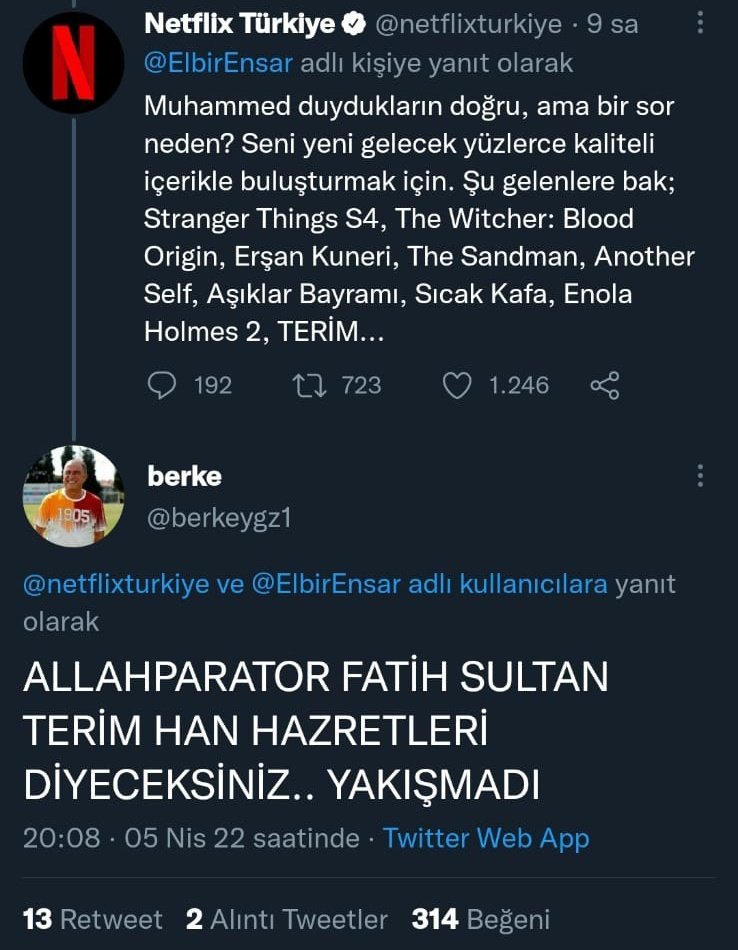Click the reply speech bubble icon
Image resolution: width=738 pixels, height=950 pixels.
[x=162, y=385]
